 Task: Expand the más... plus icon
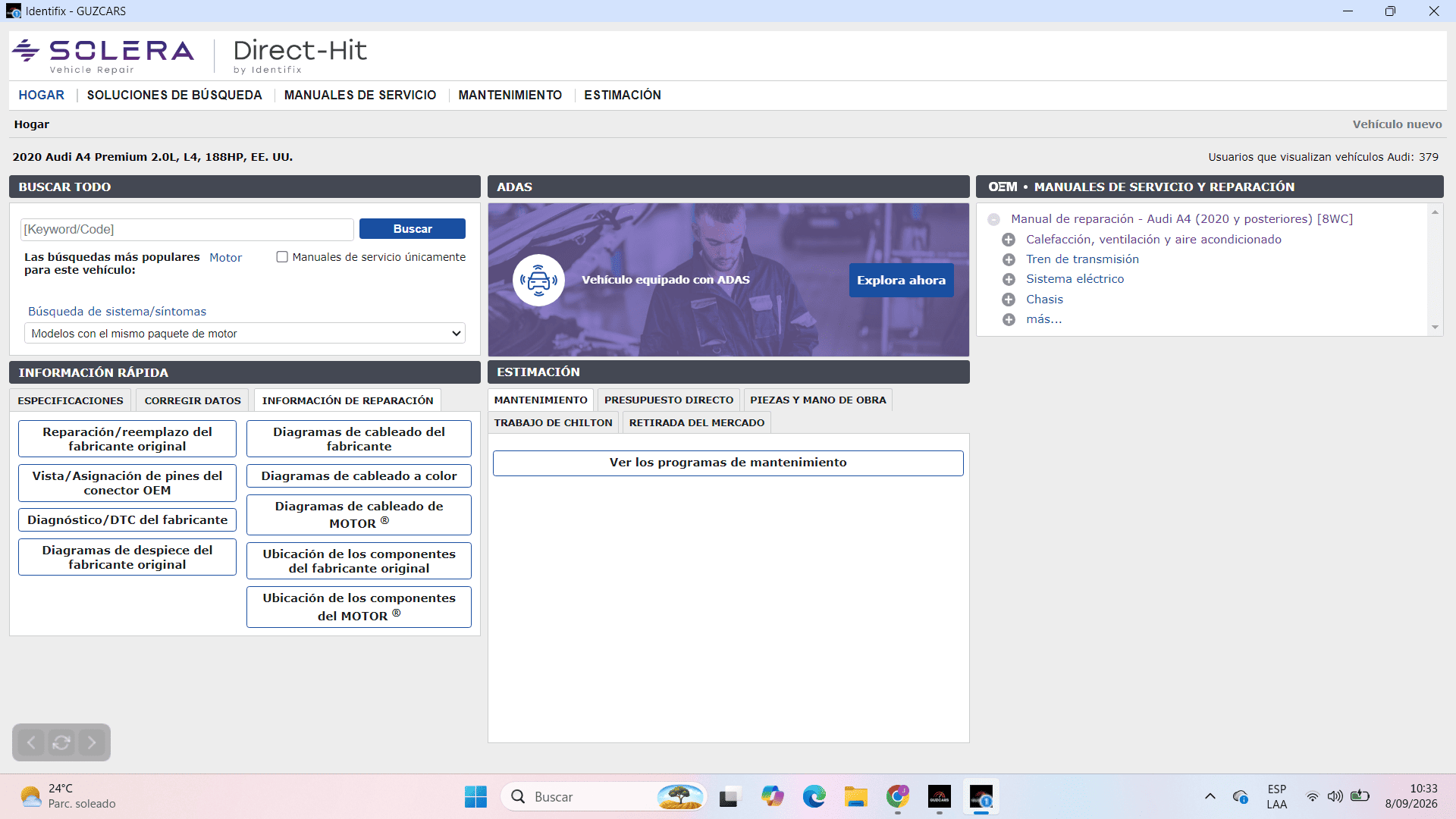[1009, 319]
